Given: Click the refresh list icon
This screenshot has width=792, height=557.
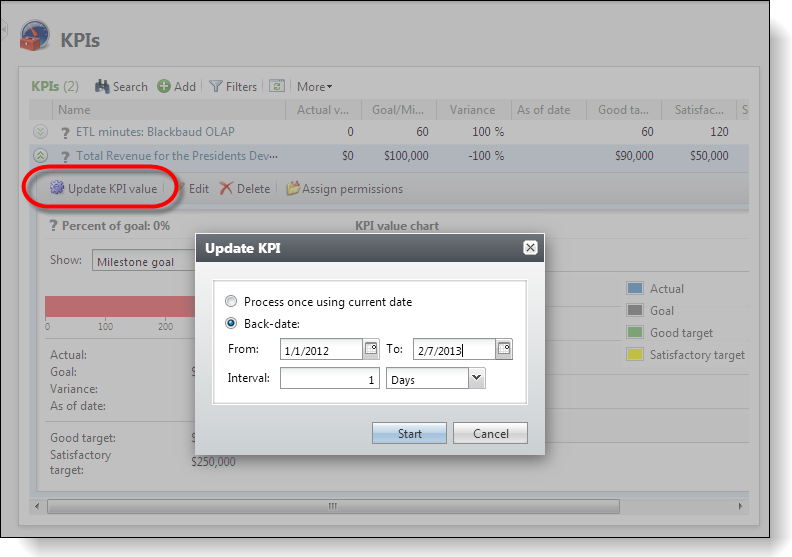Looking at the screenshot, I should 278,87.
